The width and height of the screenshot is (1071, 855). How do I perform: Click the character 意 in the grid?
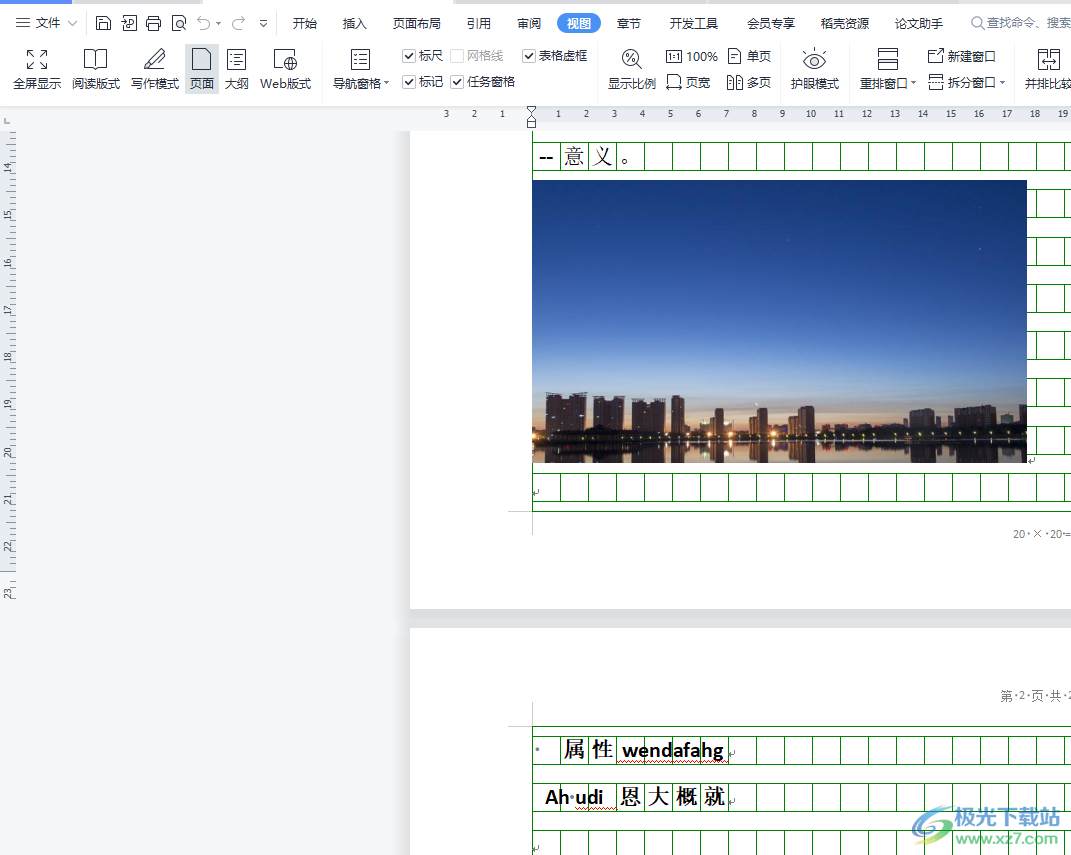[574, 156]
